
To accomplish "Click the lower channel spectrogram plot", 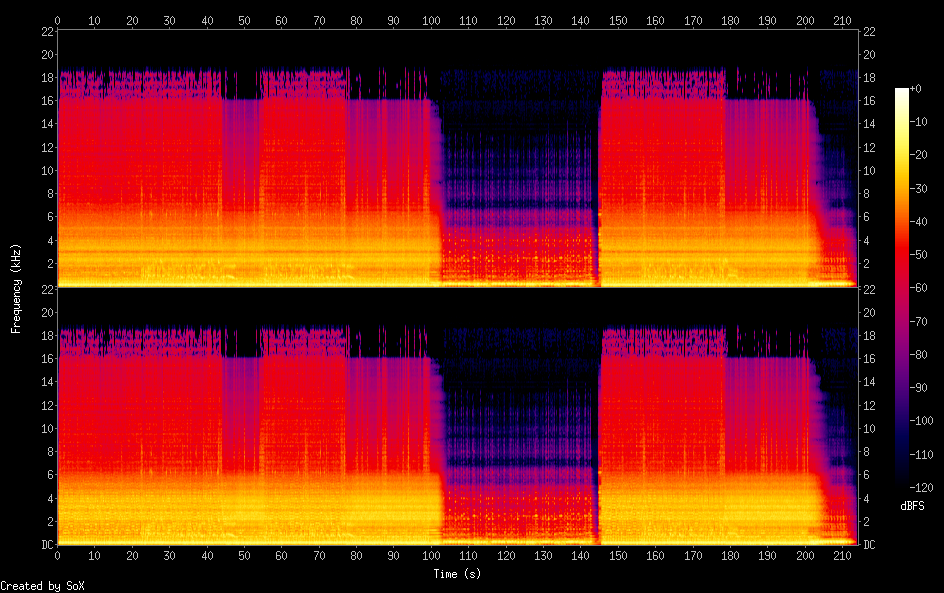I will (458, 417).
